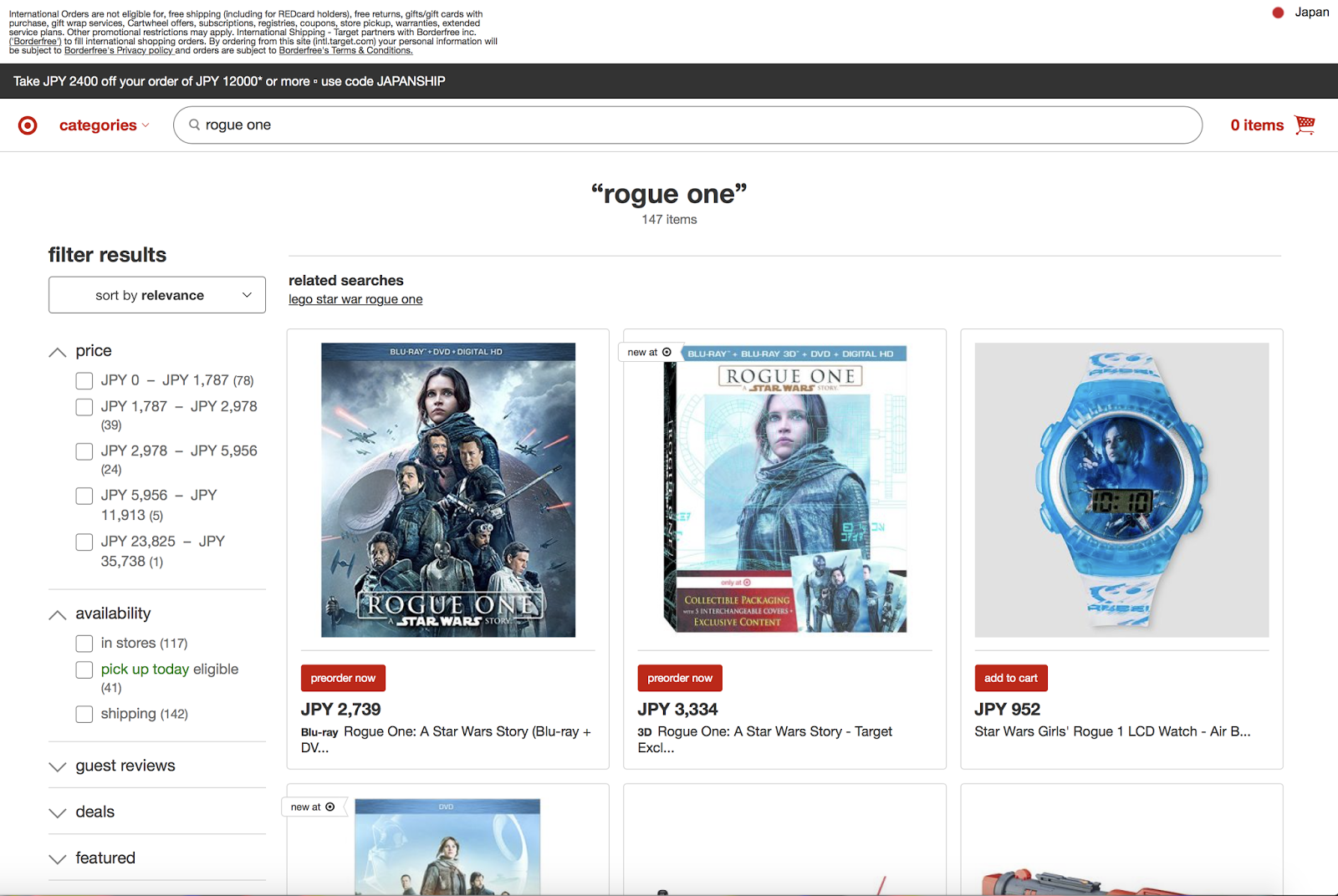Expand the guest reviews filter section
This screenshot has width=1338, height=896.
point(58,766)
